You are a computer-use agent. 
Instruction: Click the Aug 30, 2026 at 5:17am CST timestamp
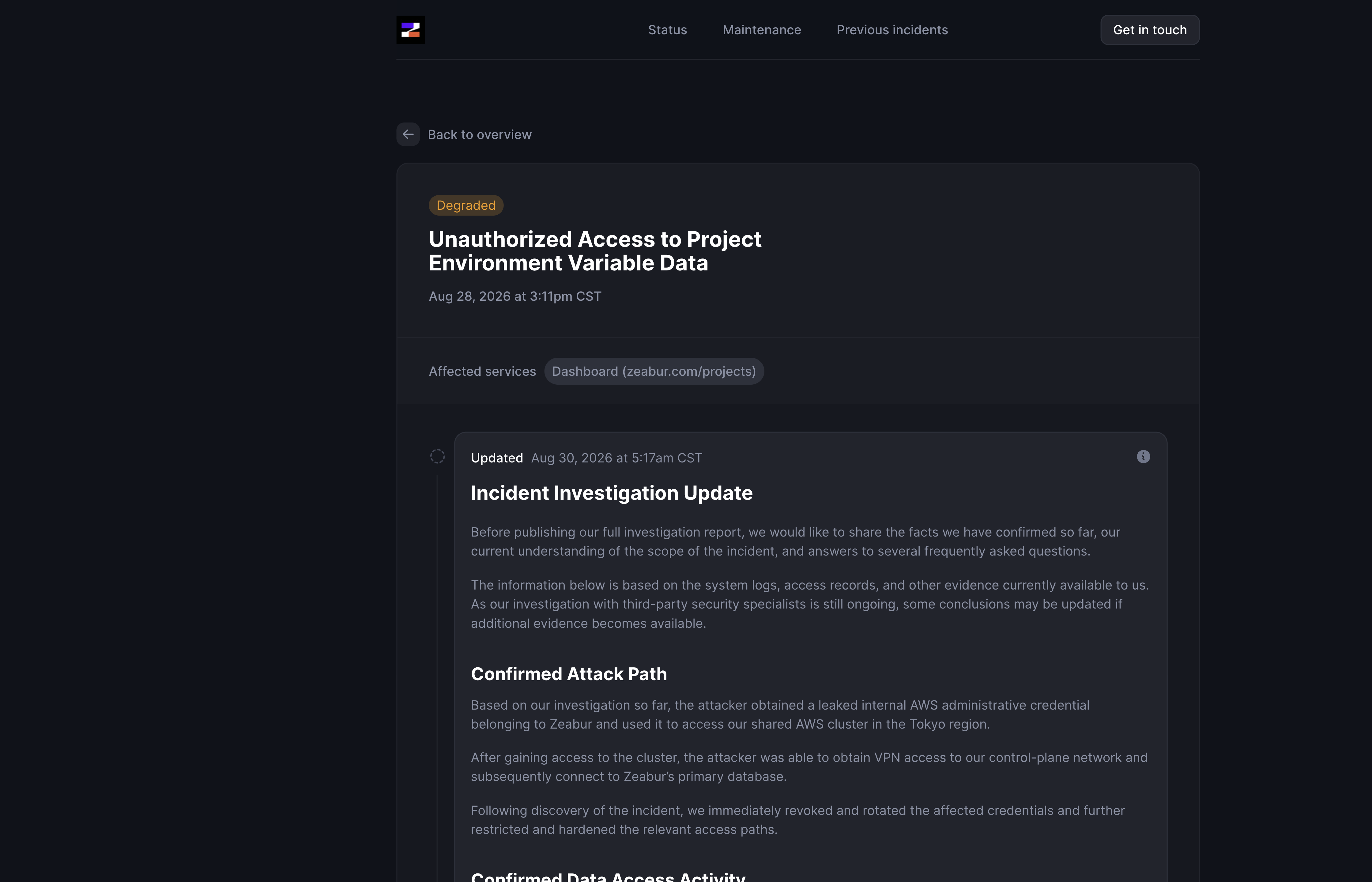616,458
